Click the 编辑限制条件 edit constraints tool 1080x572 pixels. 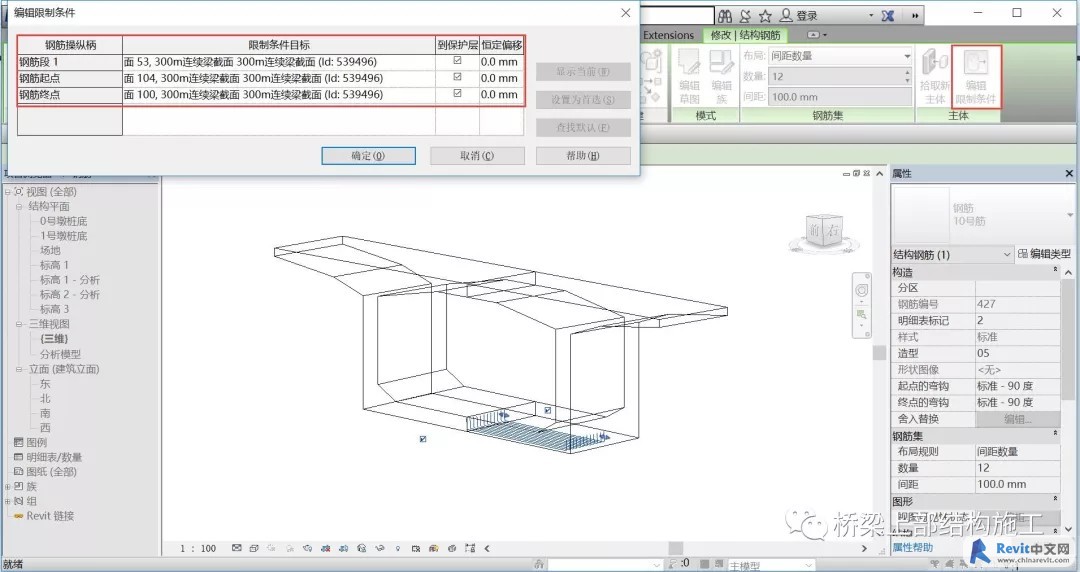pyautogui.click(x=975, y=76)
